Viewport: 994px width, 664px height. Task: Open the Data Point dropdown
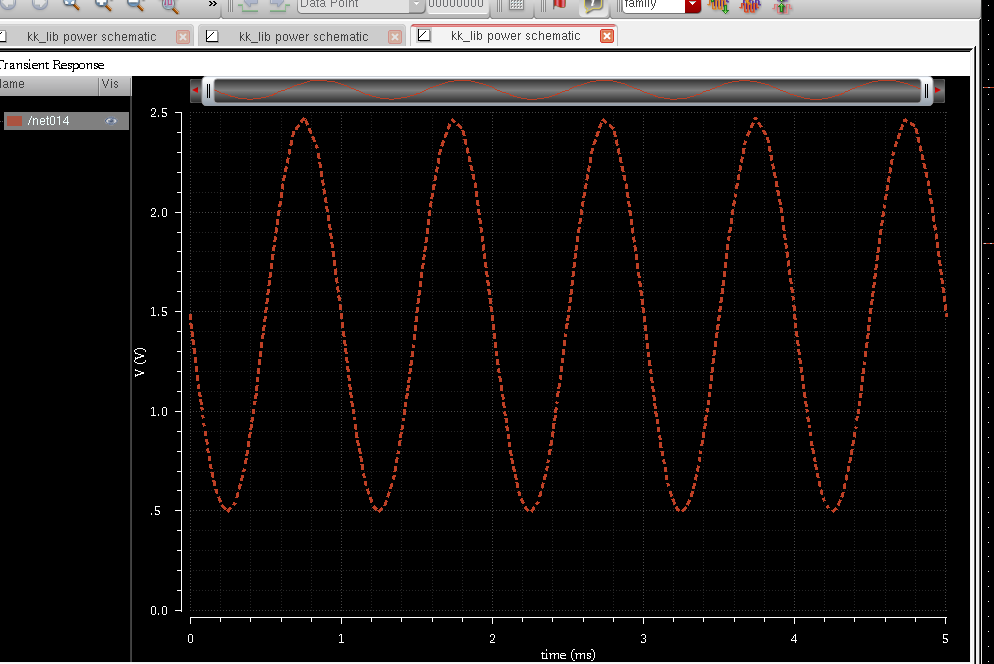[417, 5]
